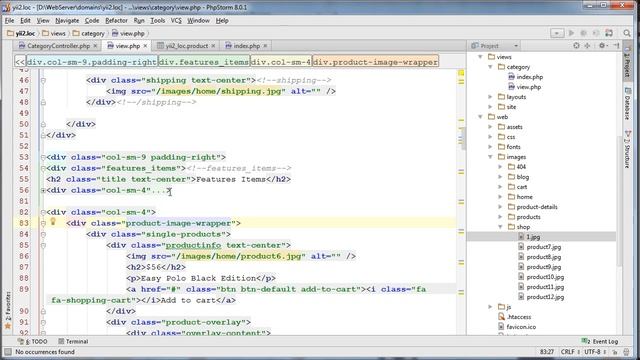Click div.product-image-wrapper breadcrumb

pos(376,62)
